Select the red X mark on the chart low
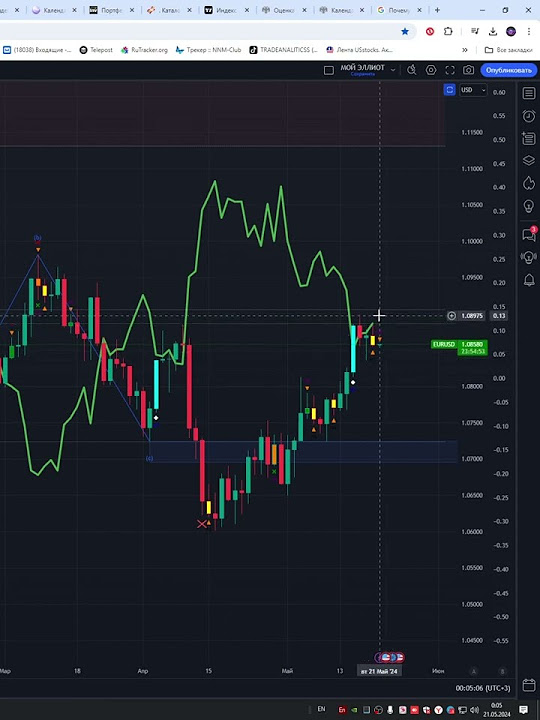This screenshot has height=720, width=540. 202,524
